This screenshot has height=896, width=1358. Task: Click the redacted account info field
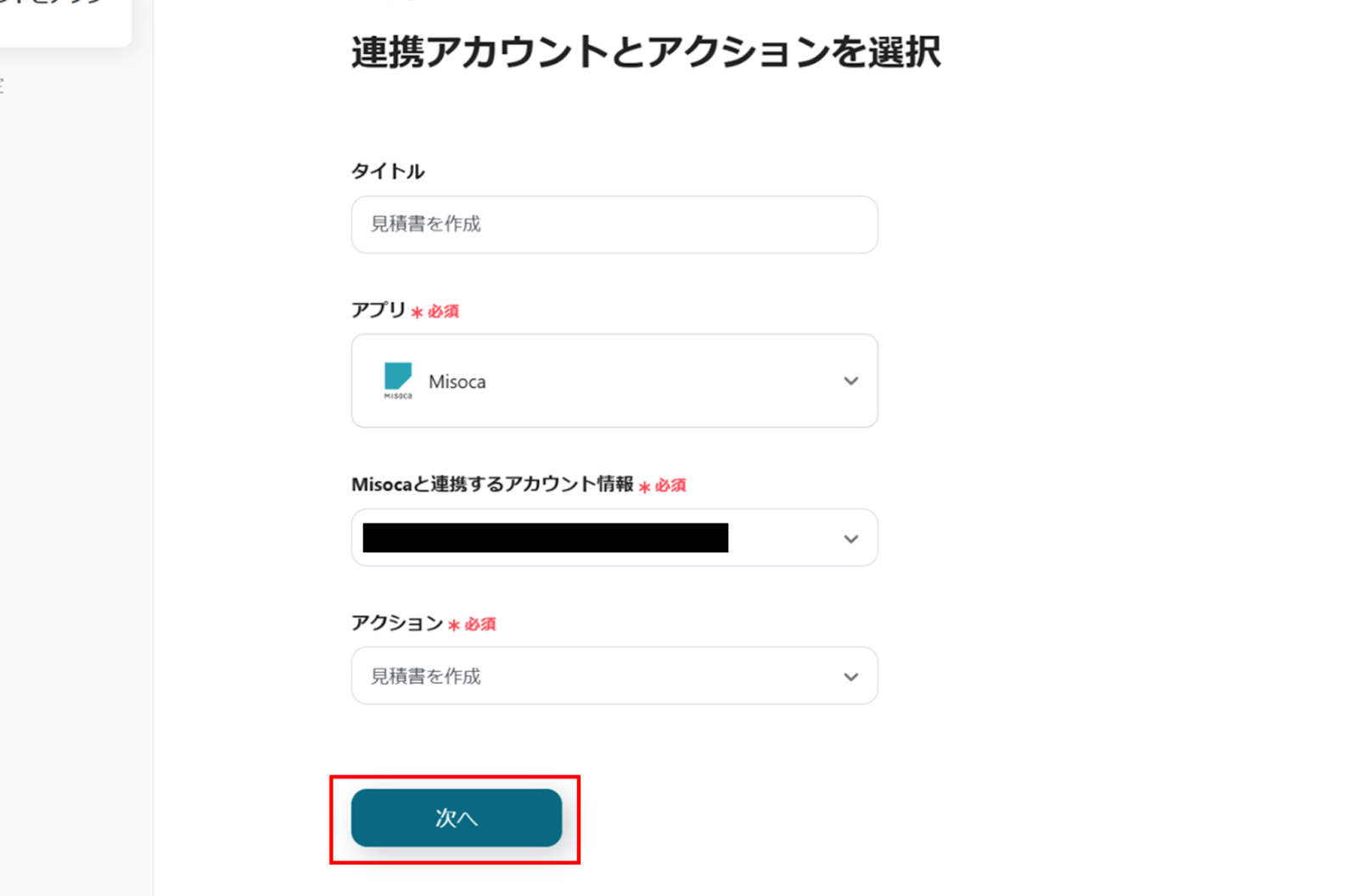(545, 538)
